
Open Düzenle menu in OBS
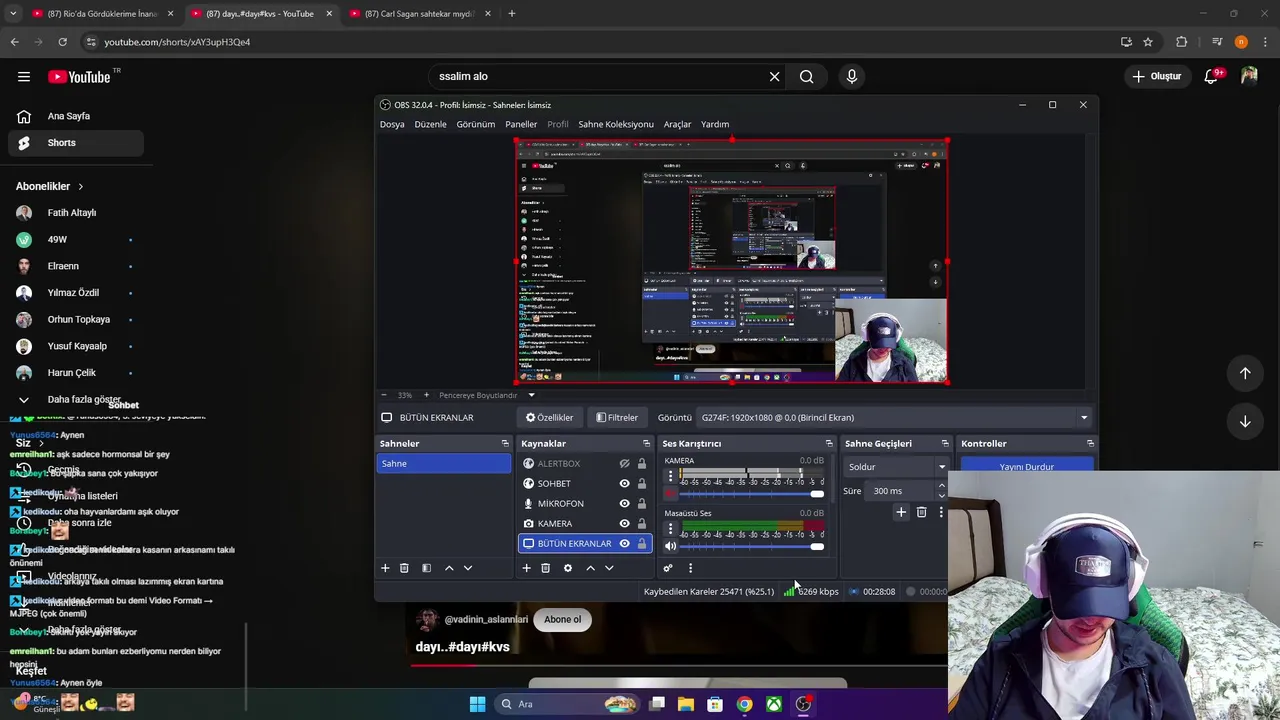[430, 124]
